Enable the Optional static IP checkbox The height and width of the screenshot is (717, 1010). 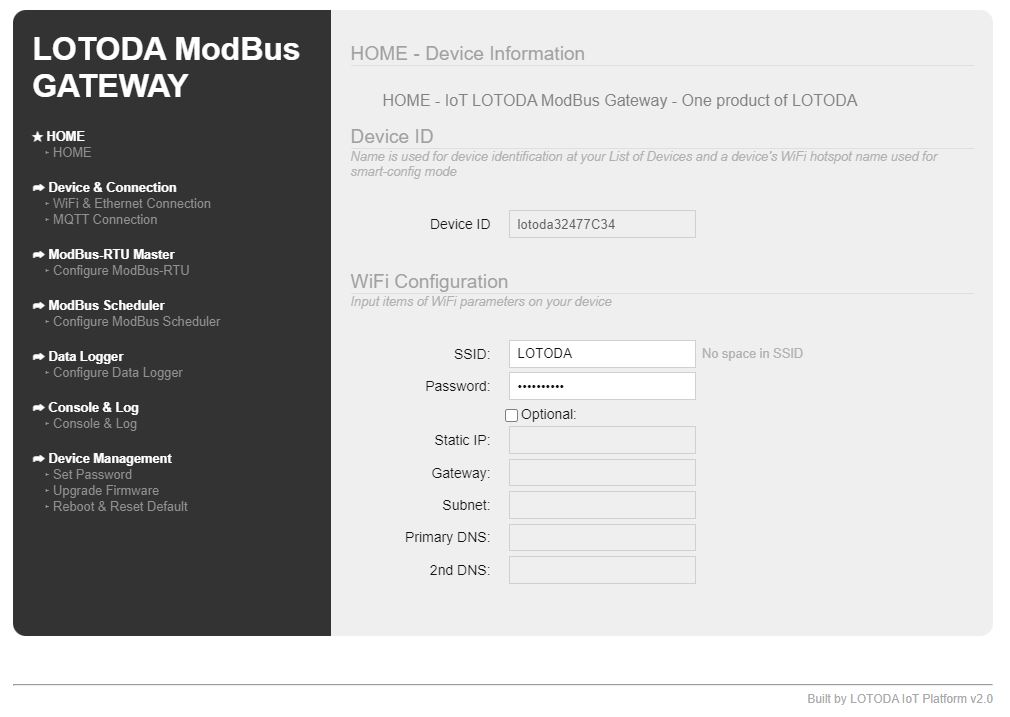tap(512, 415)
